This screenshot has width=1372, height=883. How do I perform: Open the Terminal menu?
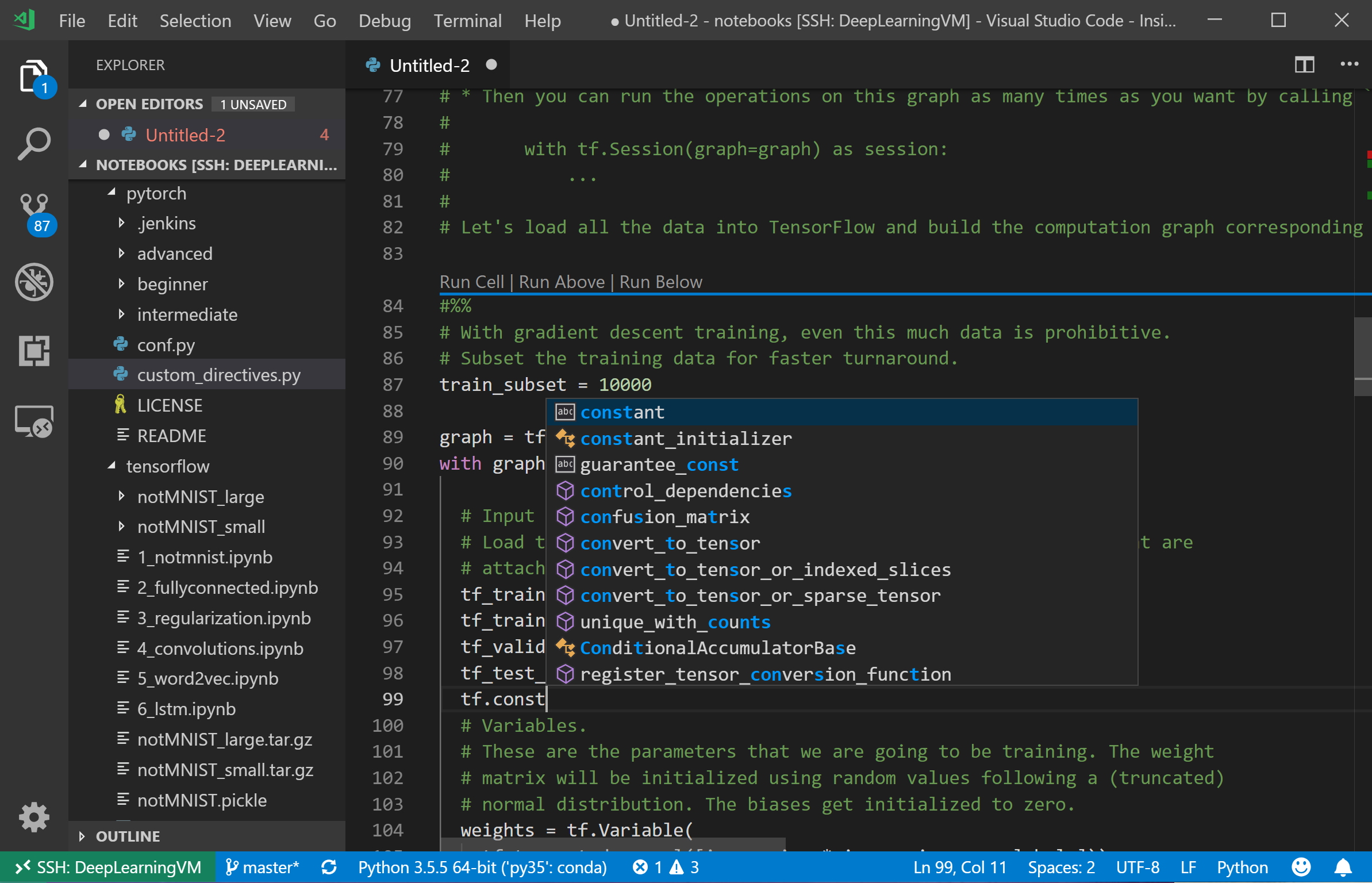(x=467, y=21)
